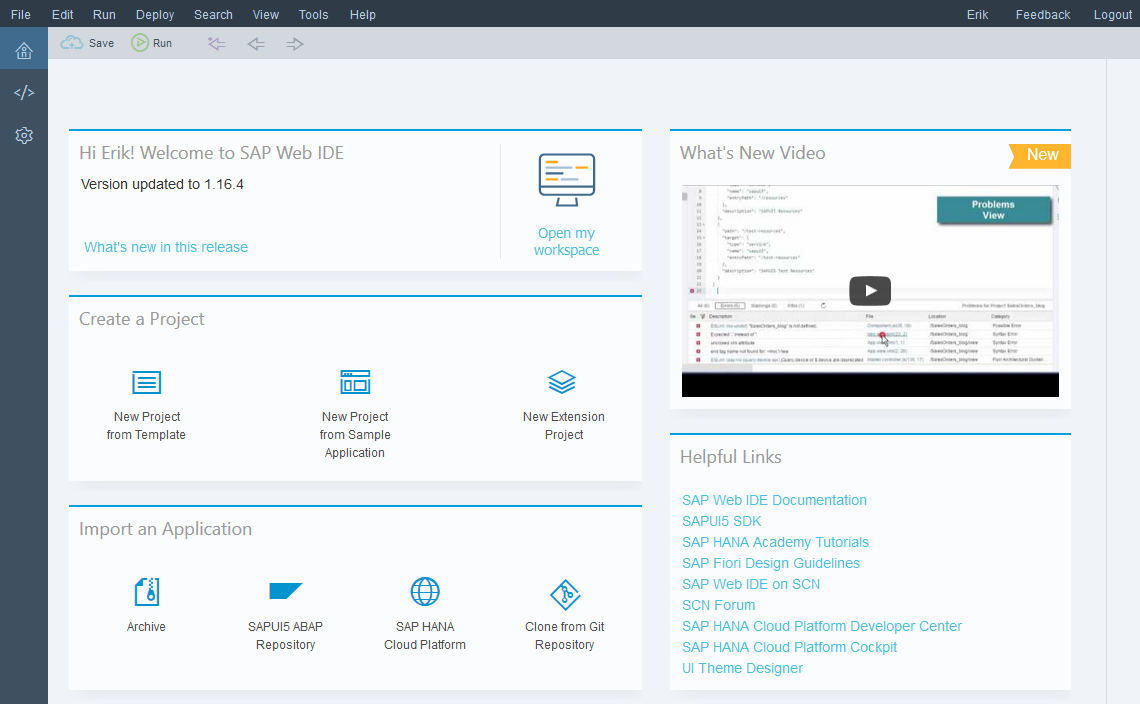Open SAP HANA Cloud Platform Developer Center link
This screenshot has height=704, width=1140.
pos(822,626)
